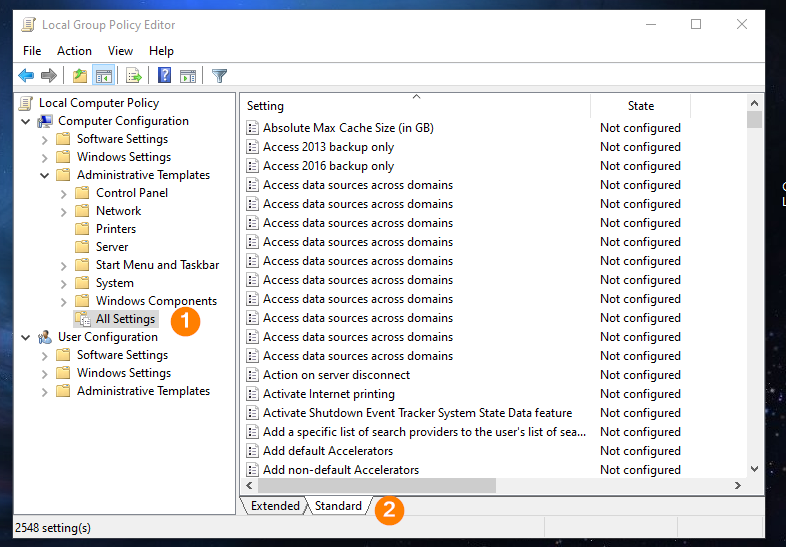Click the Up one level folder icon
The image size is (786, 547).
pyautogui.click(x=80, y=76)
